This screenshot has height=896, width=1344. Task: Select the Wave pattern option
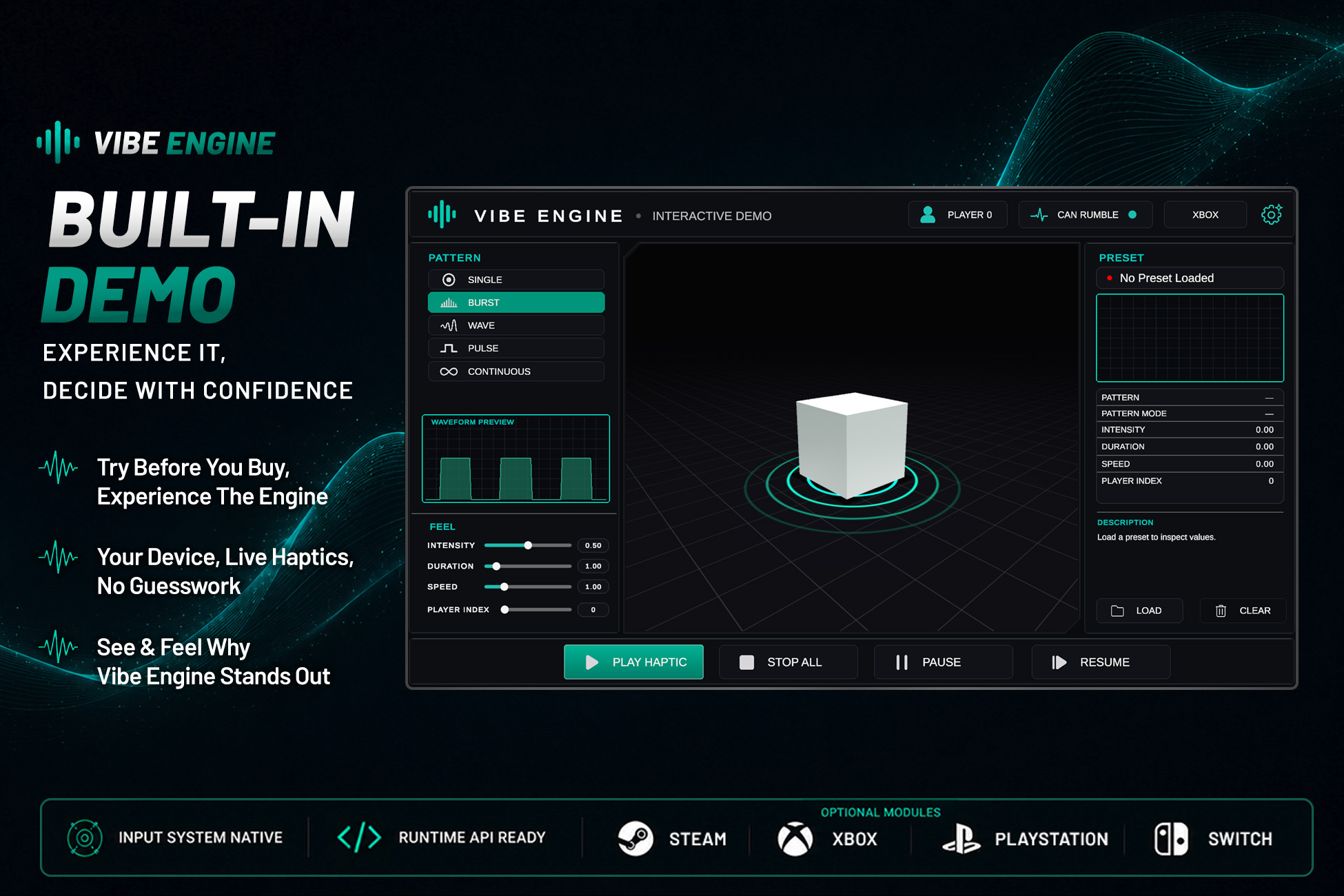(x=516, y=325)
